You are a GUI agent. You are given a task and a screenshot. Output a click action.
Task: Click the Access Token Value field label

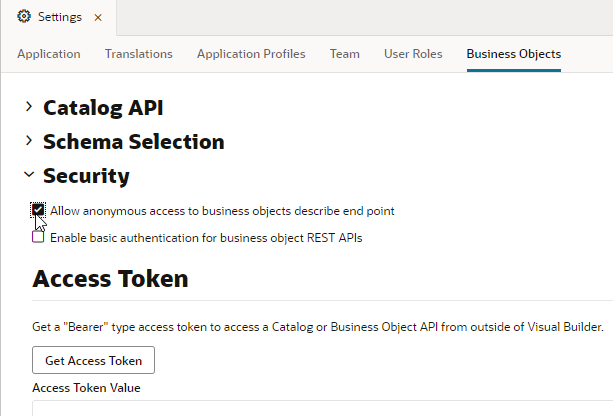(86, 388)
